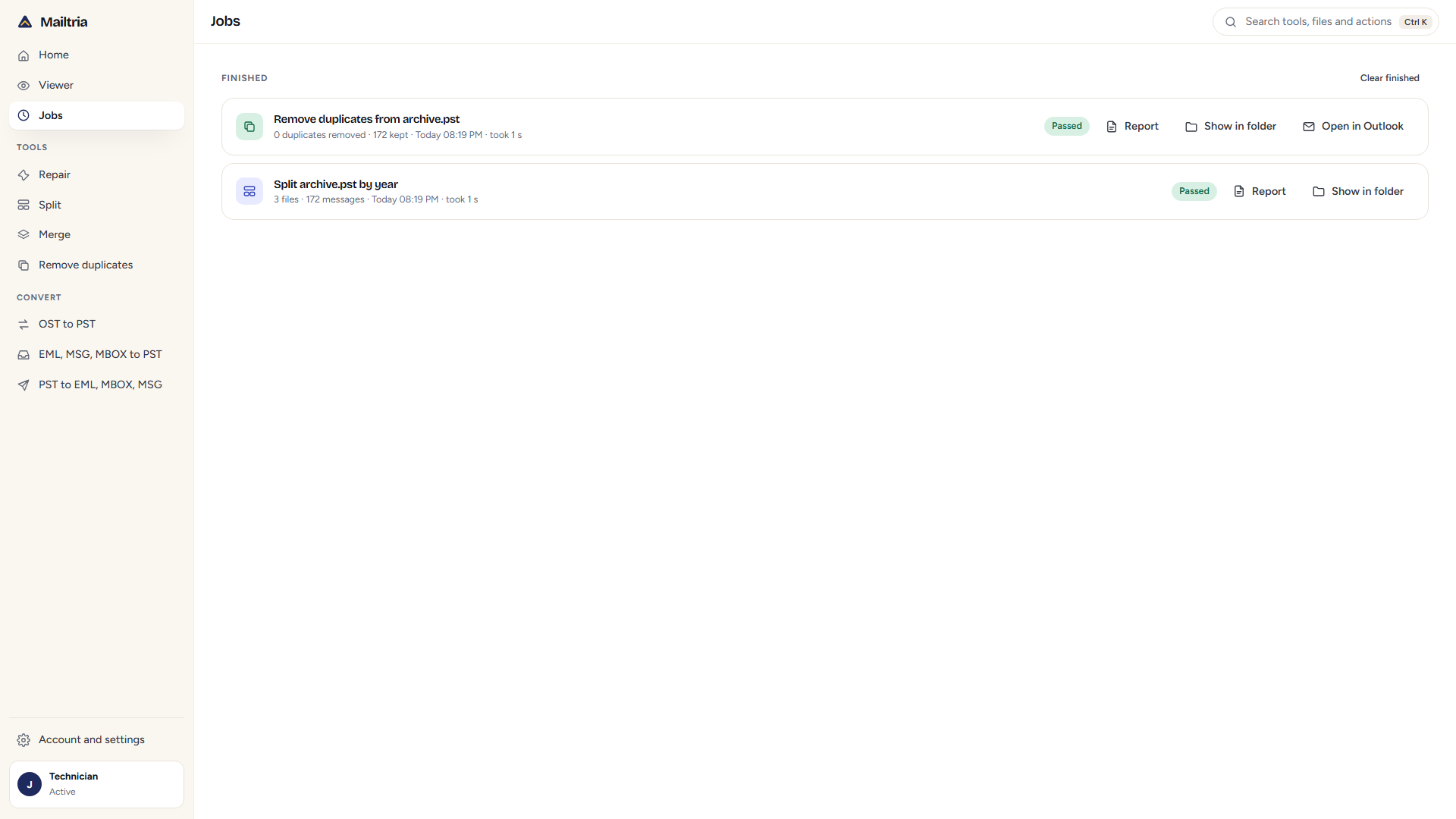Viewport: 1456px width, 819px height.
Task: Show Remove duplicates job in folder
Action: [1231, 127]
